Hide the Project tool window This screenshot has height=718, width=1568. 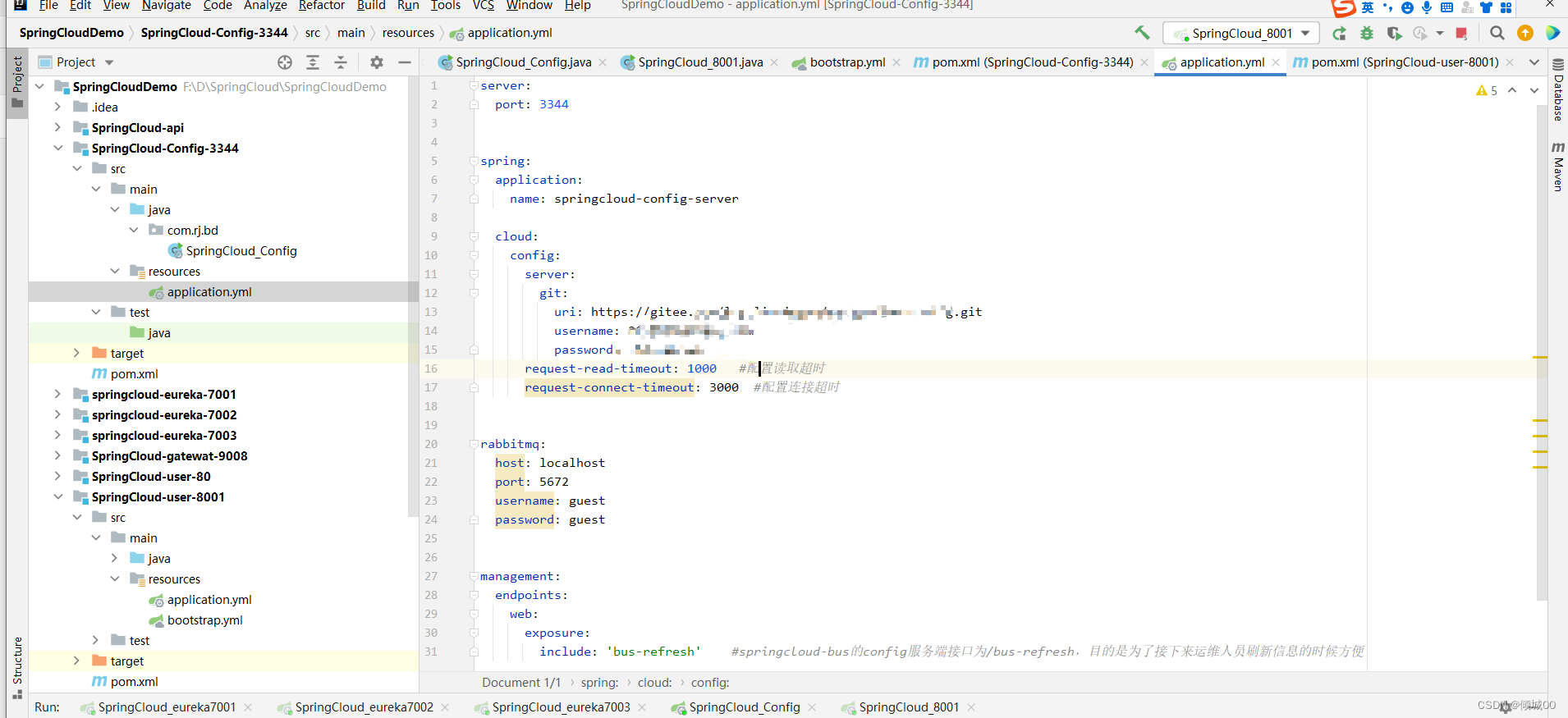point(405,62)
